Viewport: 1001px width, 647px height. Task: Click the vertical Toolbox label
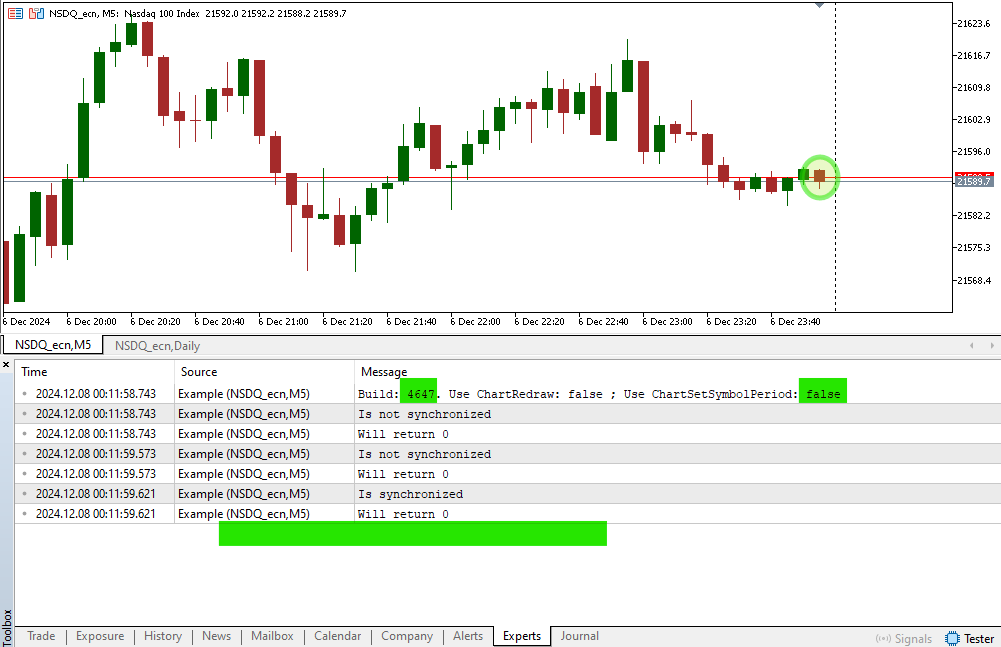click(x=6, y=627)
